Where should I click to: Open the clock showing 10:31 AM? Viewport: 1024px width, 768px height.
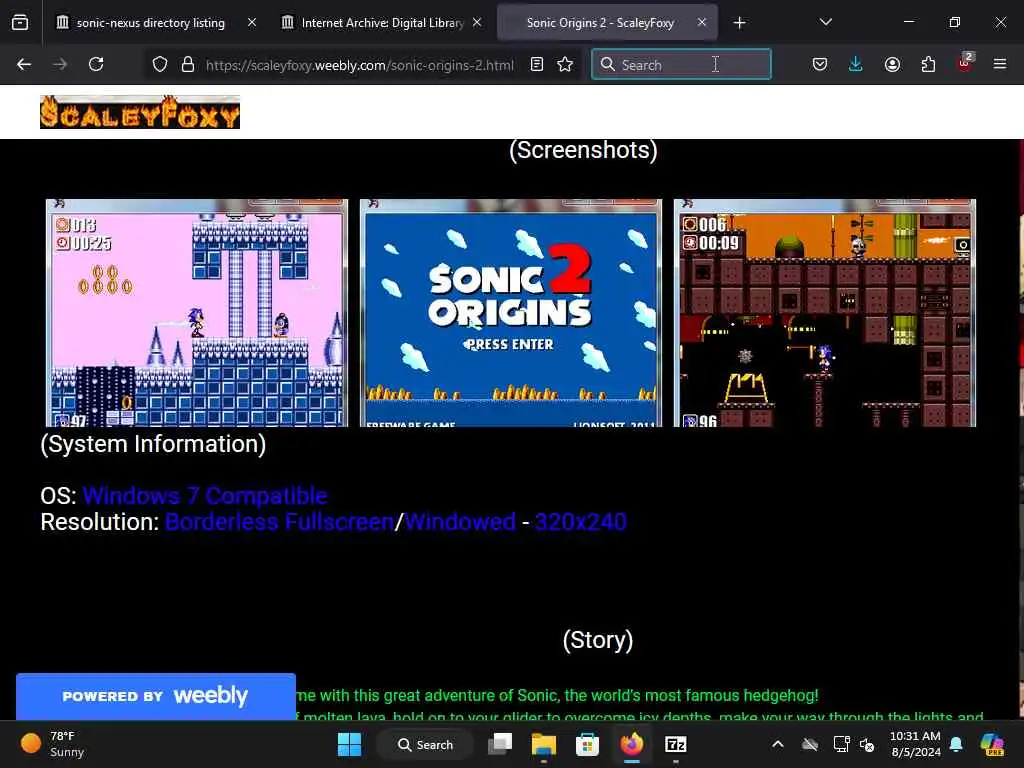(916, 744)
